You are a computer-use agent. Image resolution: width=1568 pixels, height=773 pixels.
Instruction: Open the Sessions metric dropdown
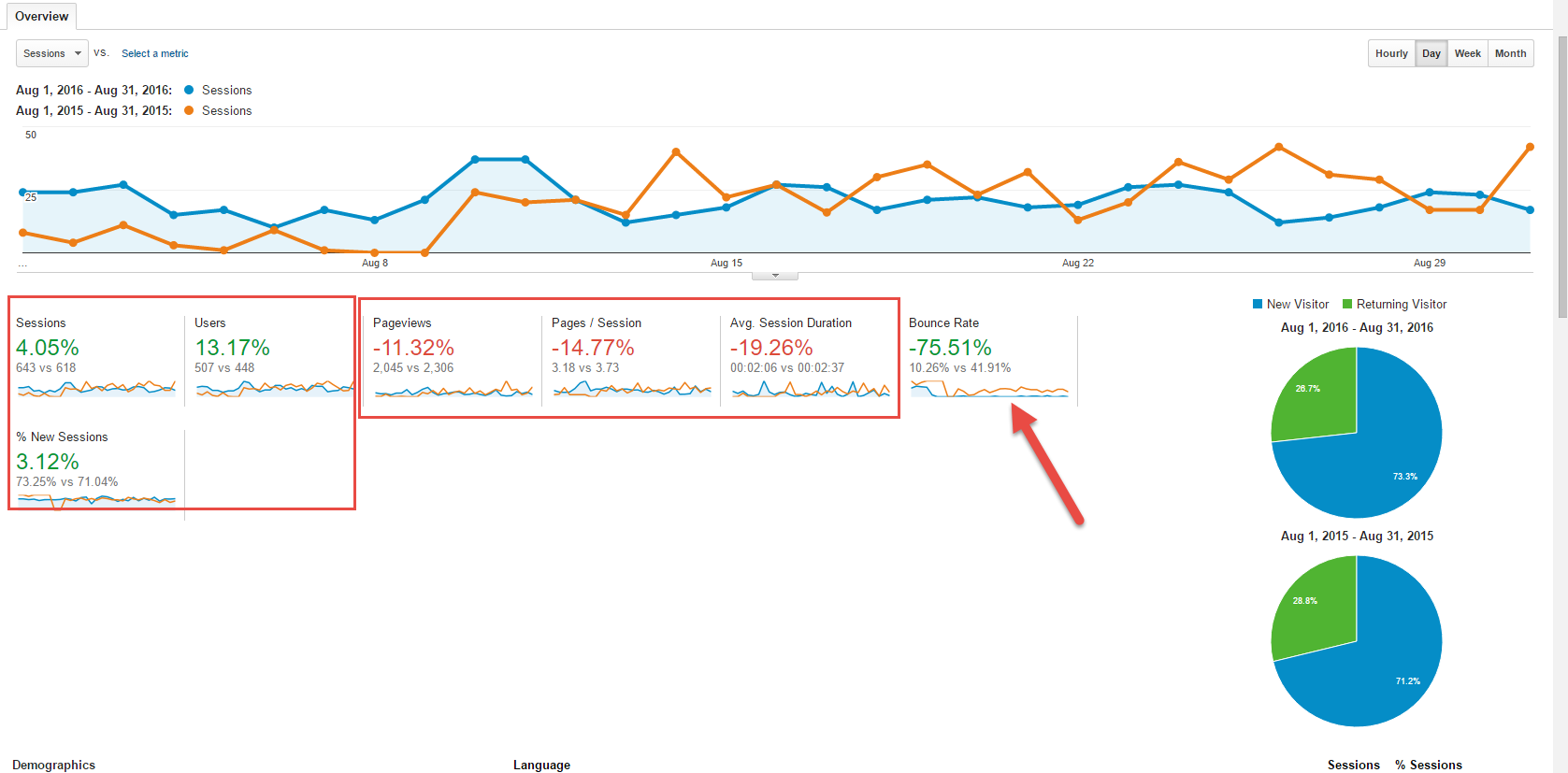coord(52,53)
